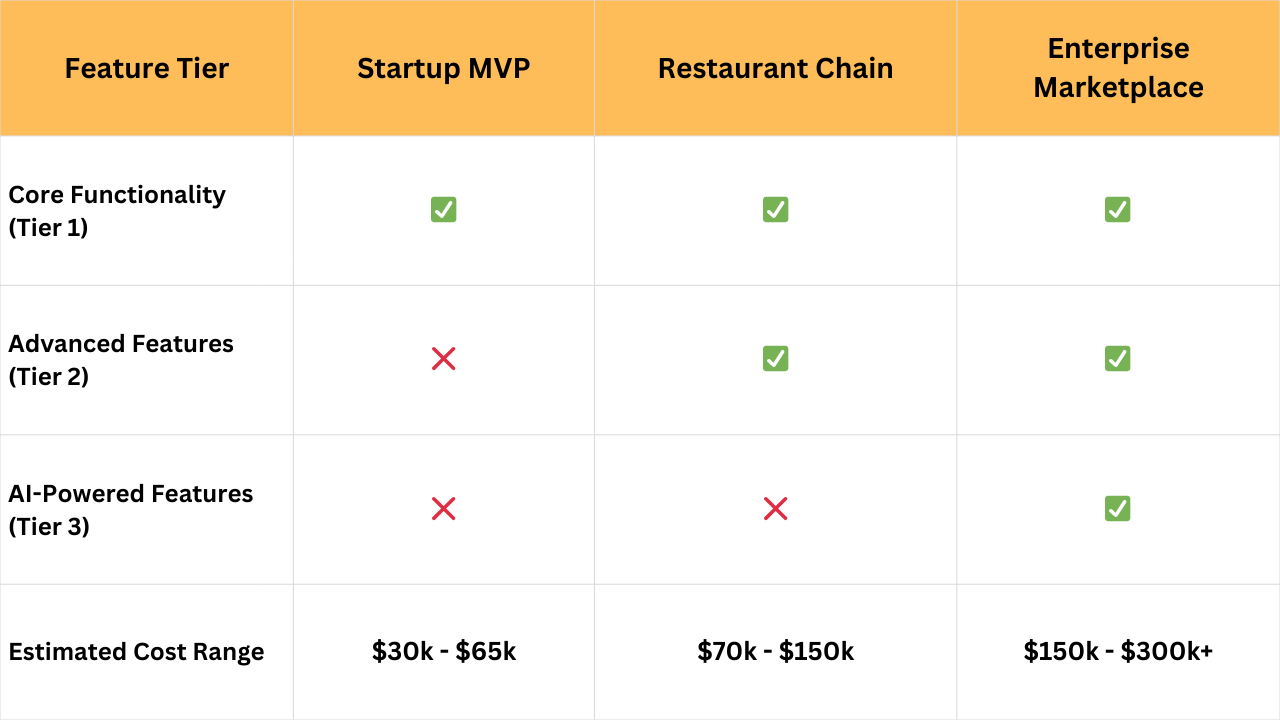Click the Core Functionality (Tier 1) row label
Viewport: 1280px width, 720px height.
(x=117, y=210)
